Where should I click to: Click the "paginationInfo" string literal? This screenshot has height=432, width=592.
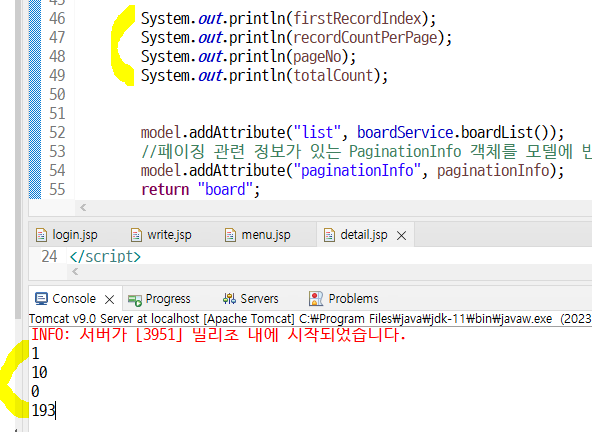coord(357,170)
